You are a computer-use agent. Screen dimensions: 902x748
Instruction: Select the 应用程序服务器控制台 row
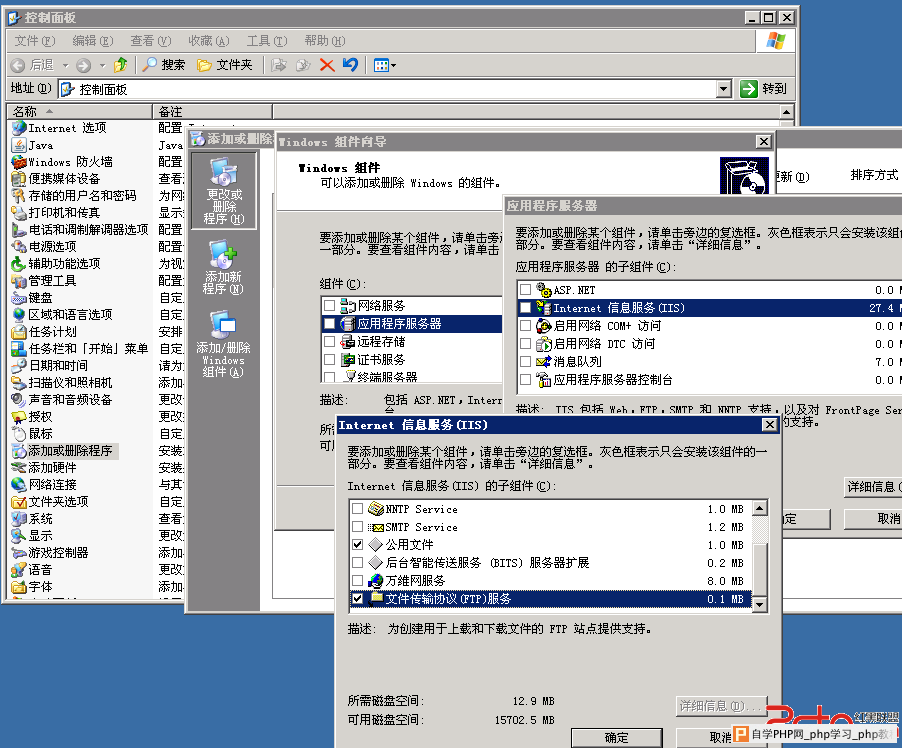[710, 380]
